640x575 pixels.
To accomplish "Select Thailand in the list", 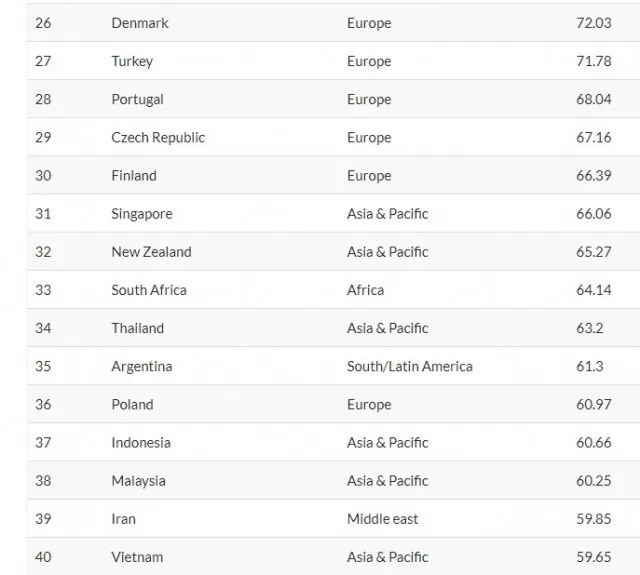I will 137,328.
